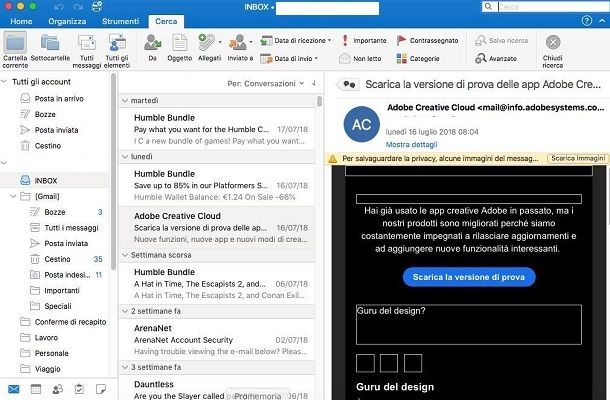The height and width of the screenshot is (400, 610).
Task: Toggle the Non letto filter
Action: tap(360, 59)
